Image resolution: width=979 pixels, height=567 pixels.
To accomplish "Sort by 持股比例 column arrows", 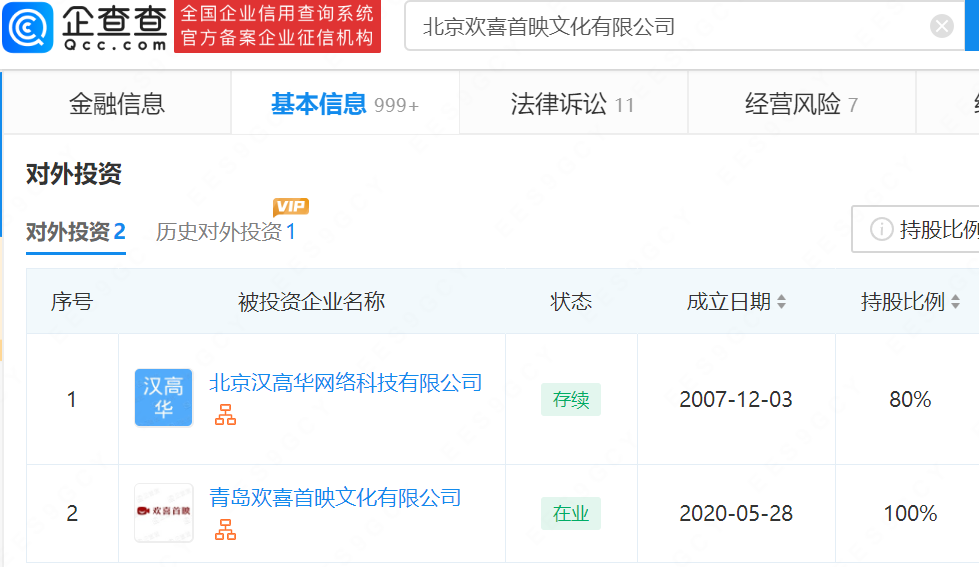I will (955, 302).
